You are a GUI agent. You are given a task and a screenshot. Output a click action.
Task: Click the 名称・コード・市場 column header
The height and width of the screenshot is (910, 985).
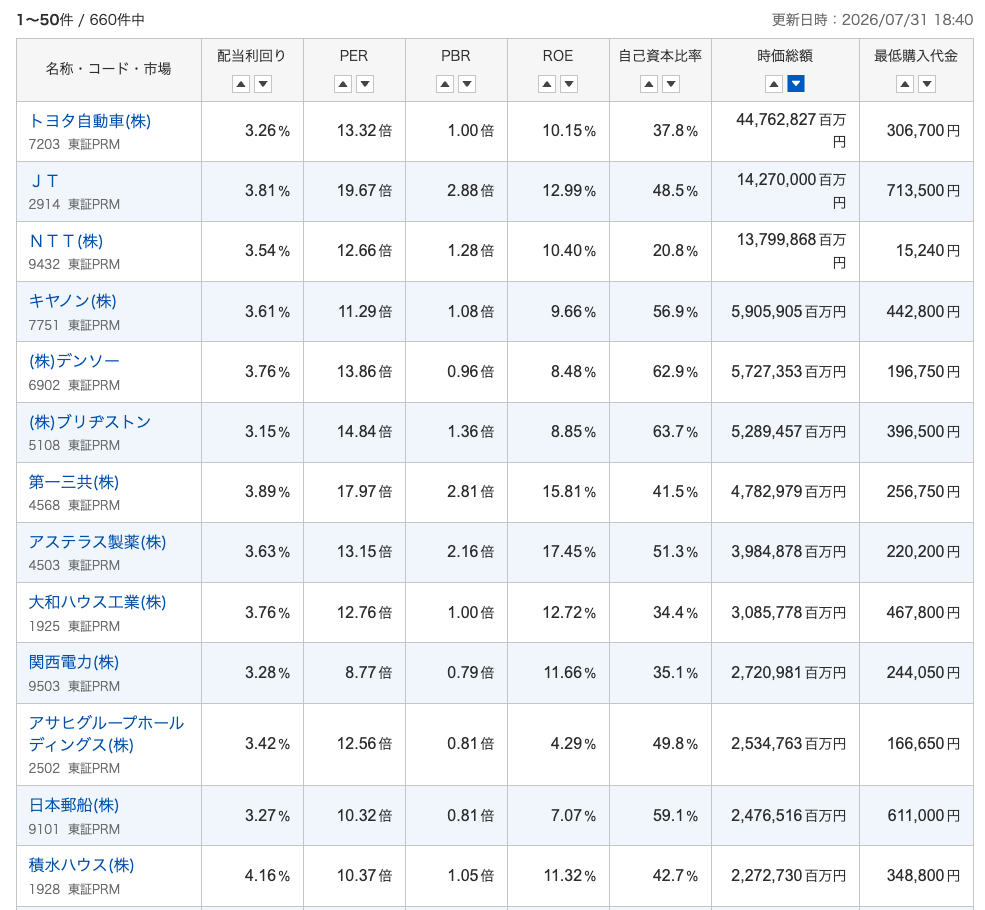109,69
